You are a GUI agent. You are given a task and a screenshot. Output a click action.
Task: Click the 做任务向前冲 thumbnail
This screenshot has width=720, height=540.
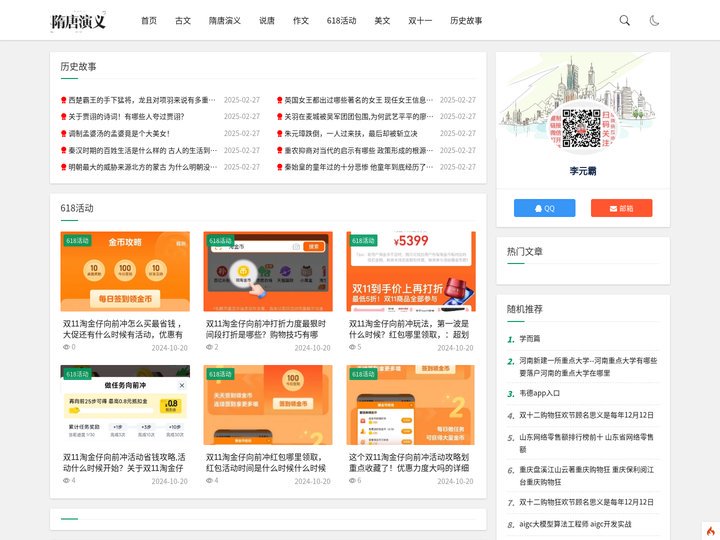pyautogui.click(x=125, y=405)
